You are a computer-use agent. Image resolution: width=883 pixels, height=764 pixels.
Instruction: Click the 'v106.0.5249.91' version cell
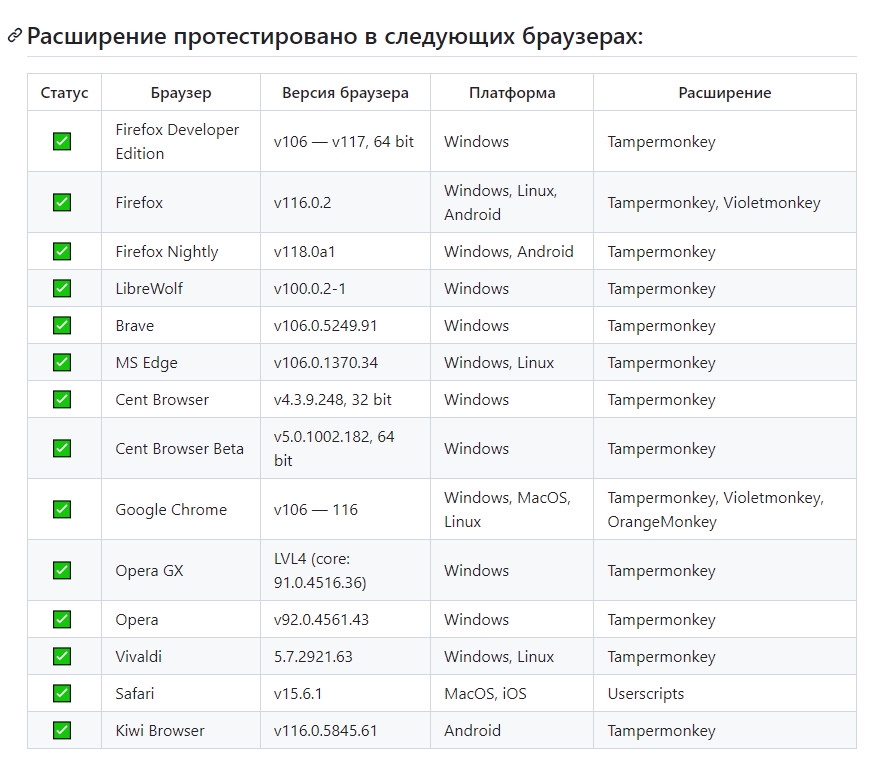pos(345,325)
